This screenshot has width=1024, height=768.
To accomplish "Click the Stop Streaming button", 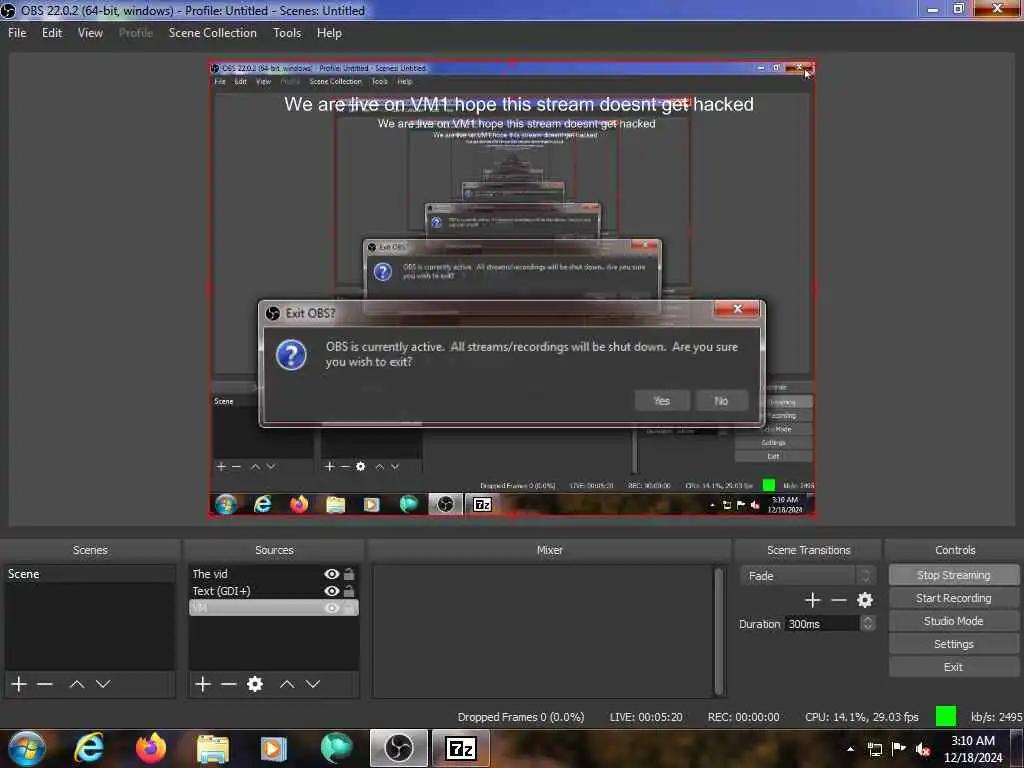I will [953, 575].
